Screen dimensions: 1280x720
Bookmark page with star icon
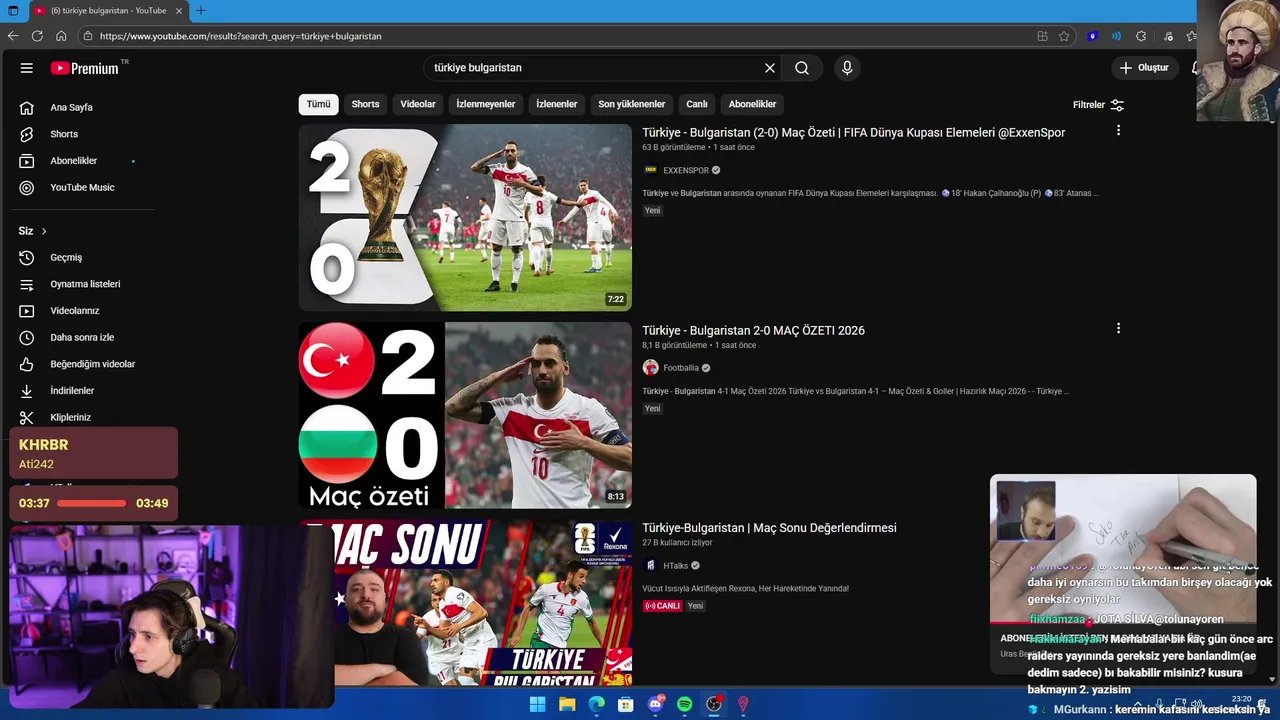[x=1064, y=36]
